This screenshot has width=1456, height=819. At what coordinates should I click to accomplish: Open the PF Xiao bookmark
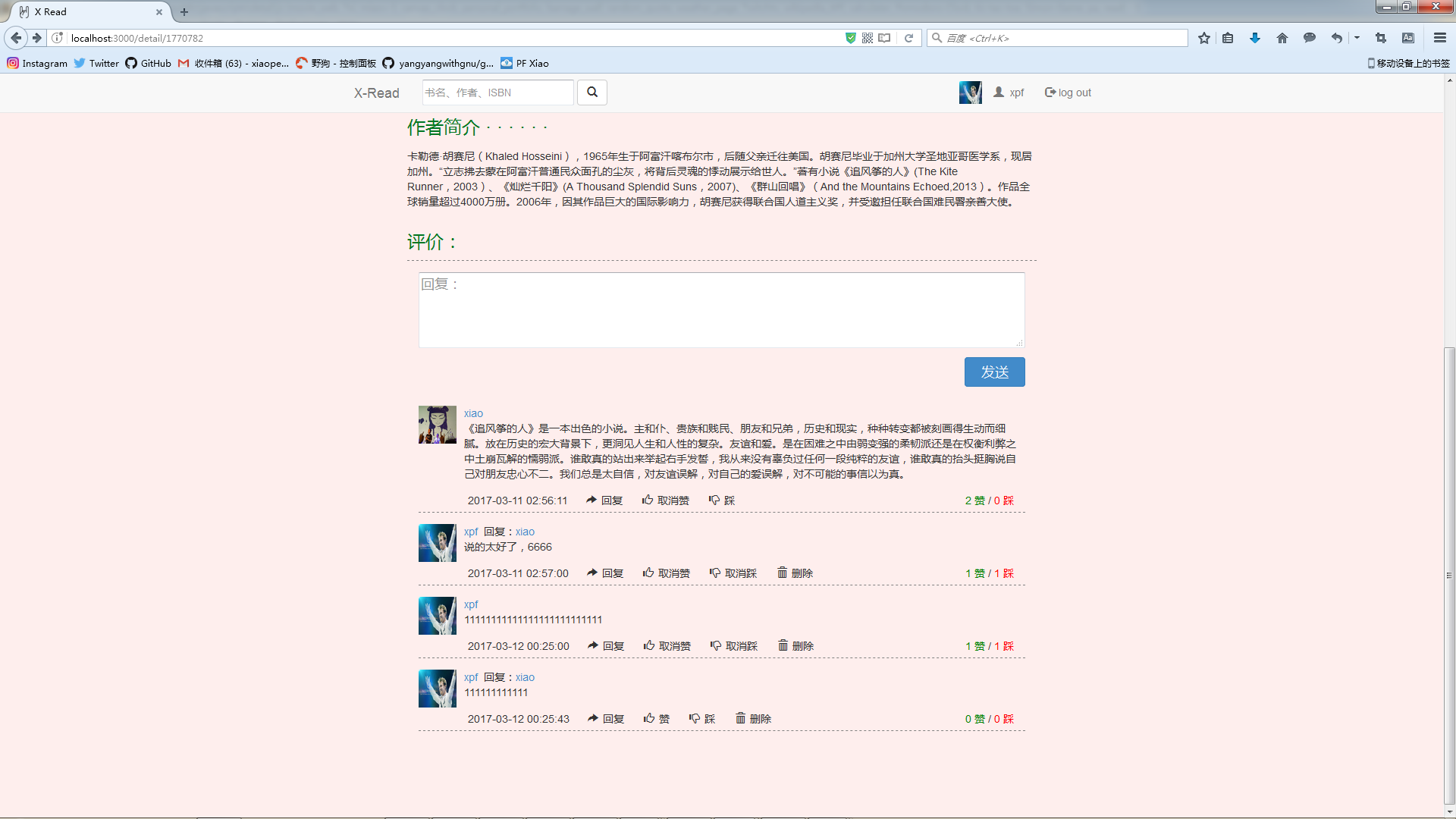(x=525, y=63)
